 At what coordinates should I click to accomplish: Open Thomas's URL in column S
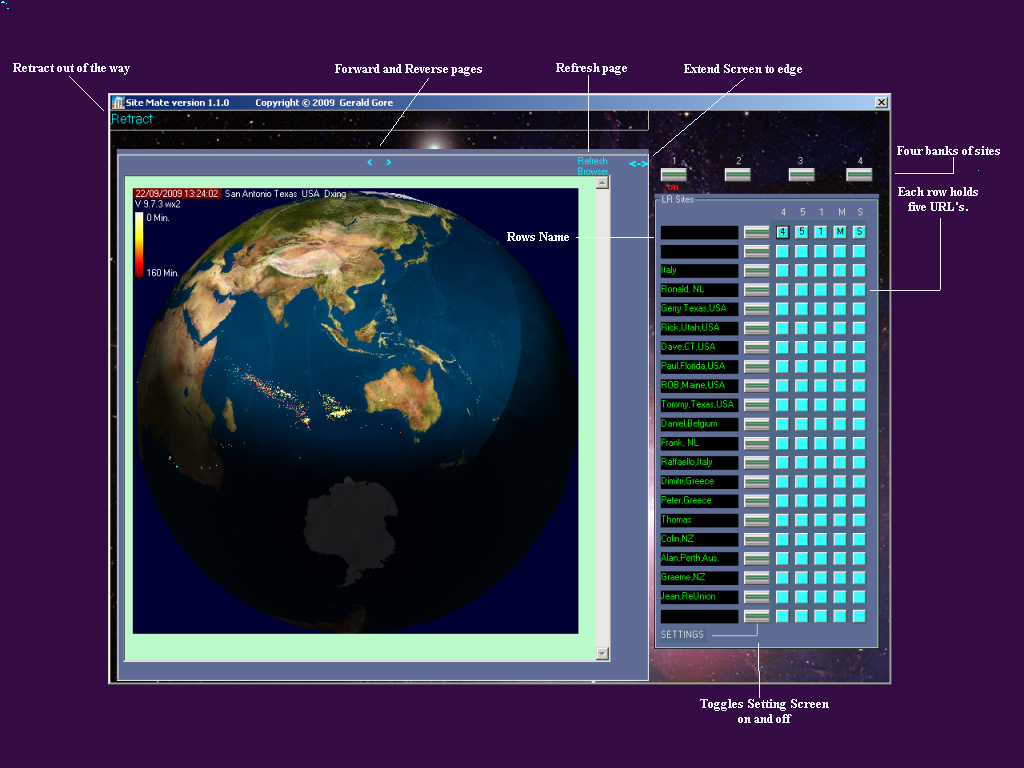859,520
